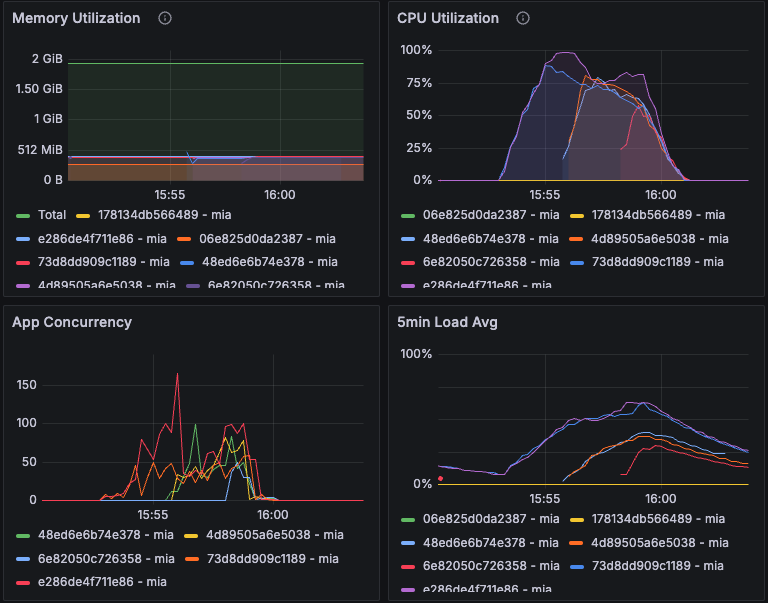Open the CPU Utilization panel title menu
This screenshot has height=603, width=768.
point(448,18)
